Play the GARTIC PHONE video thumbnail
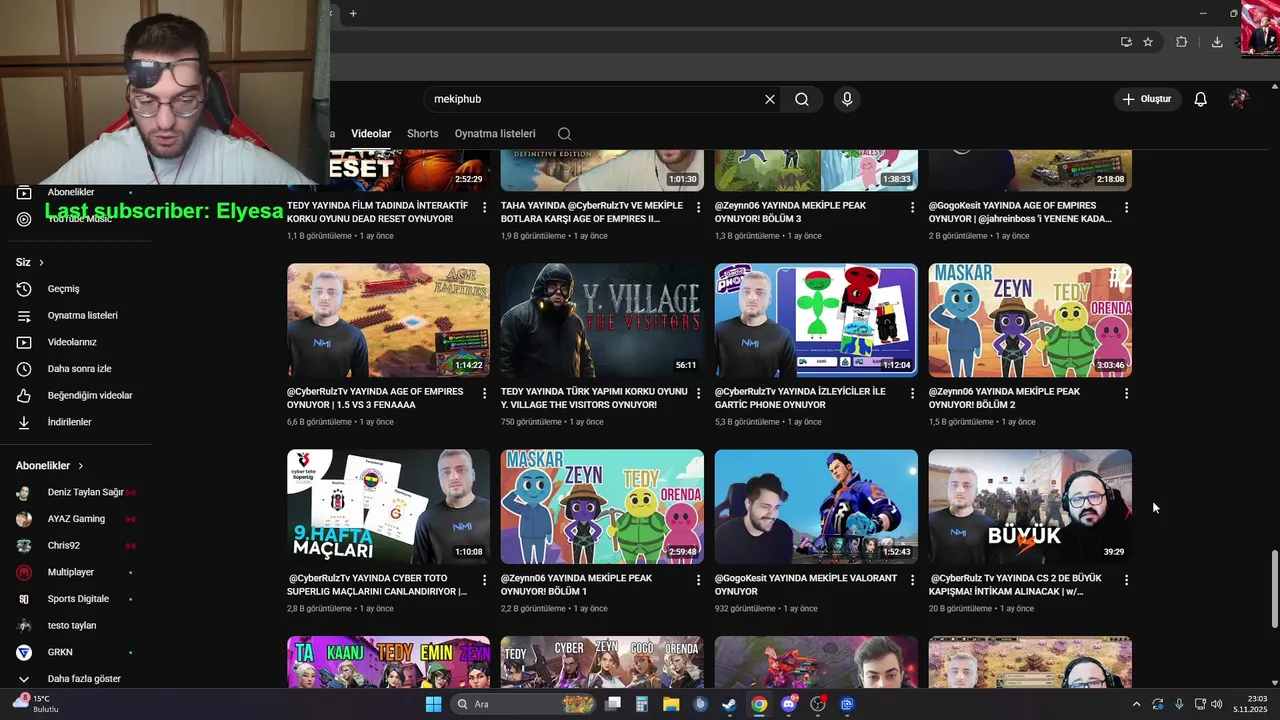The image size is (1280, 720). pos(816,321)
